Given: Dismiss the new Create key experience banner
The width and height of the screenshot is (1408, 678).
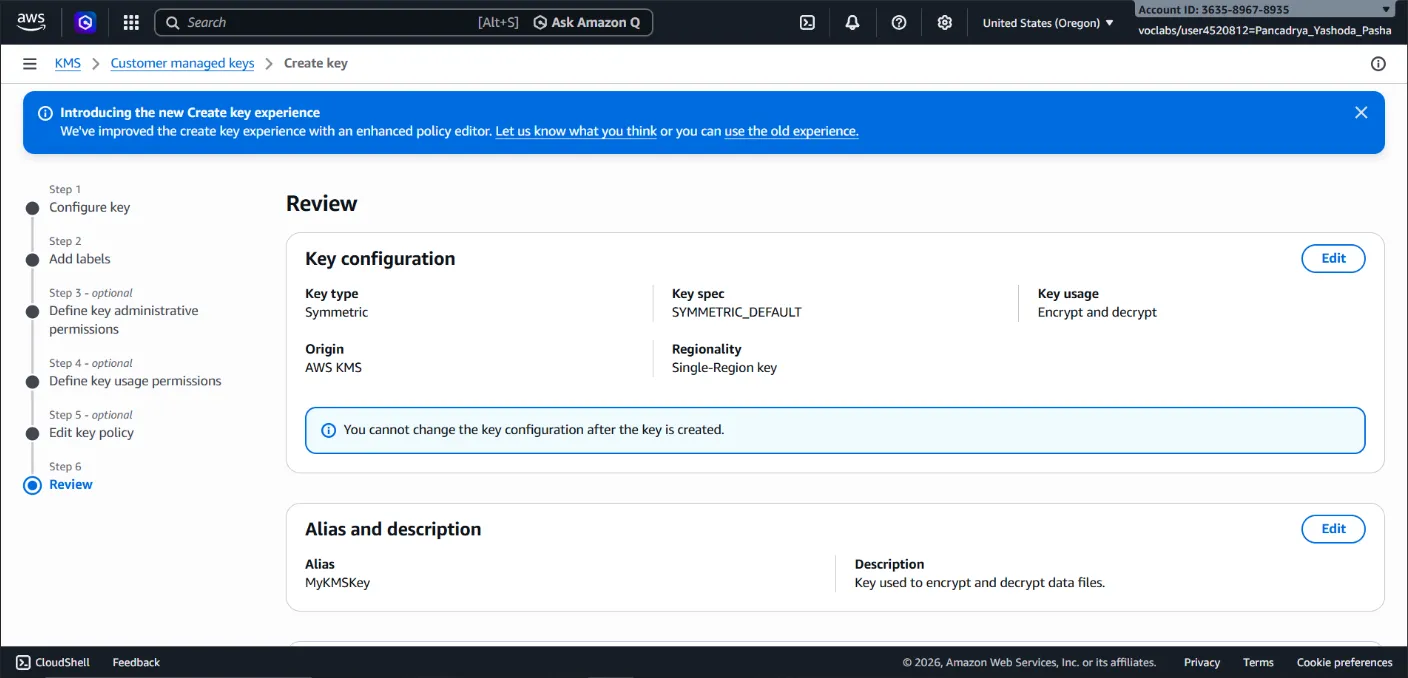Looking at the screenshot, I should pos(1361,112).
